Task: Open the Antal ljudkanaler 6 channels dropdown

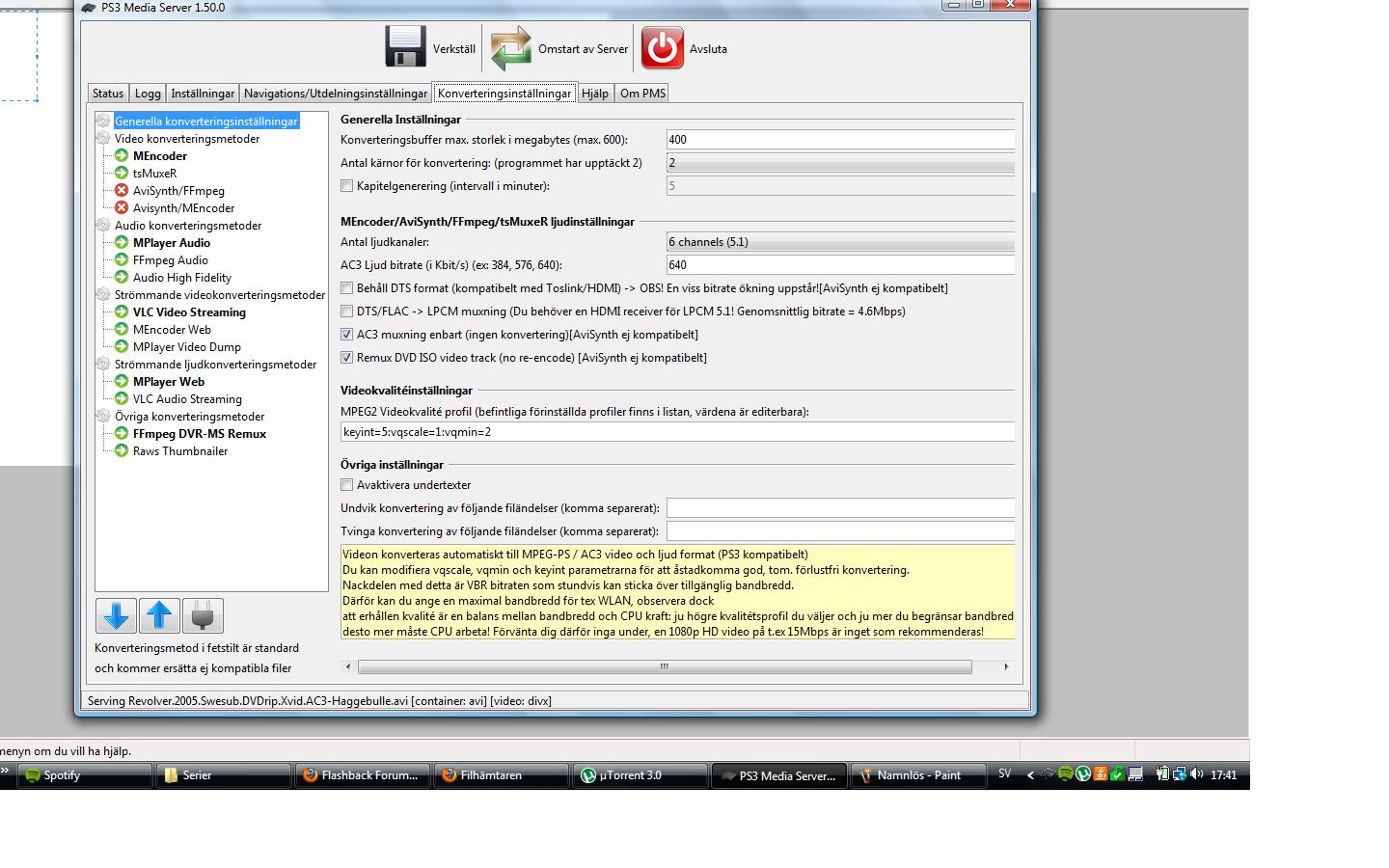Action: [840, 242]
